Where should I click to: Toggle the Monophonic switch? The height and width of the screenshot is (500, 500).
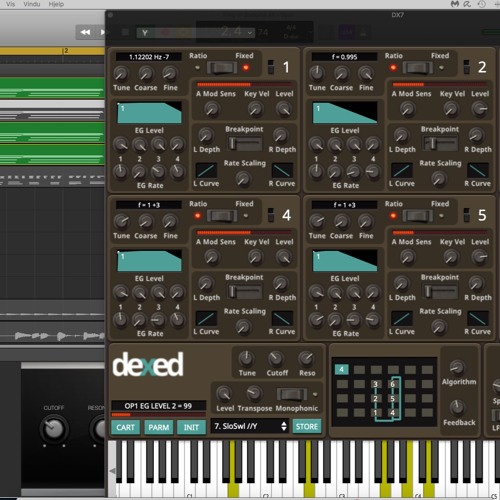(292, 394)
